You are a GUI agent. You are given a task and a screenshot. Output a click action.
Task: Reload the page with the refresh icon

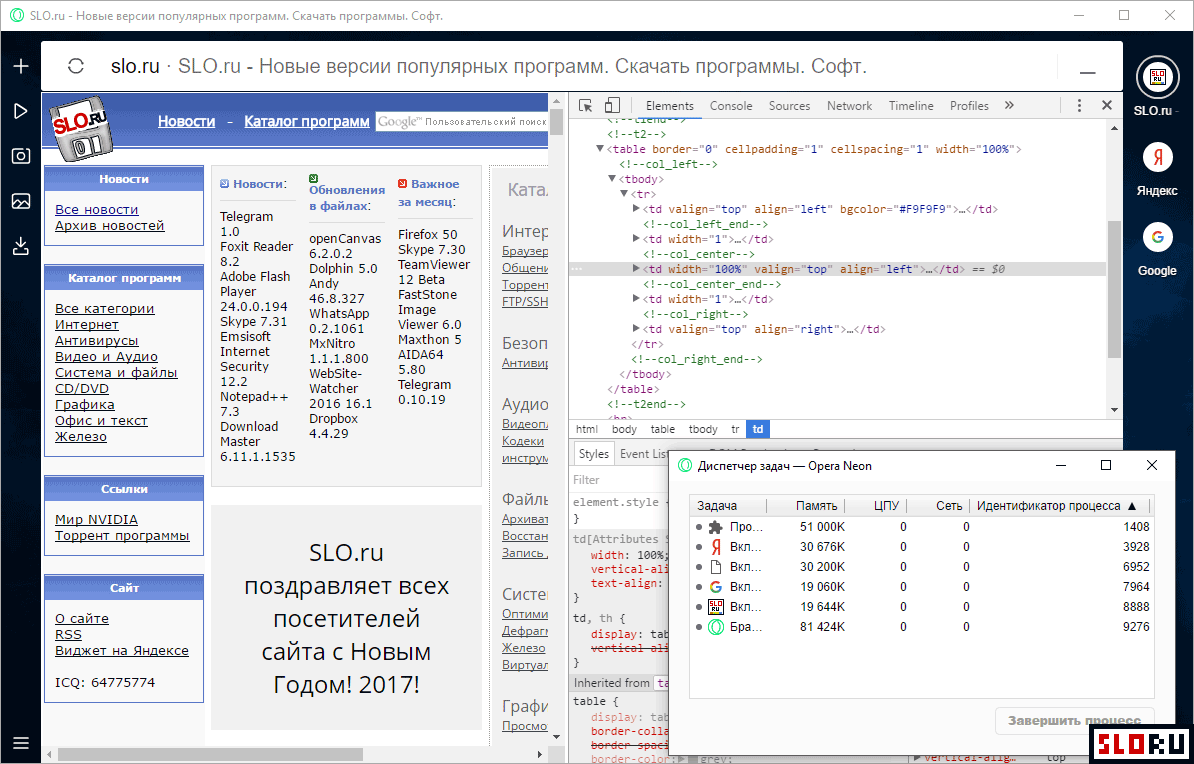click(75, 66)
